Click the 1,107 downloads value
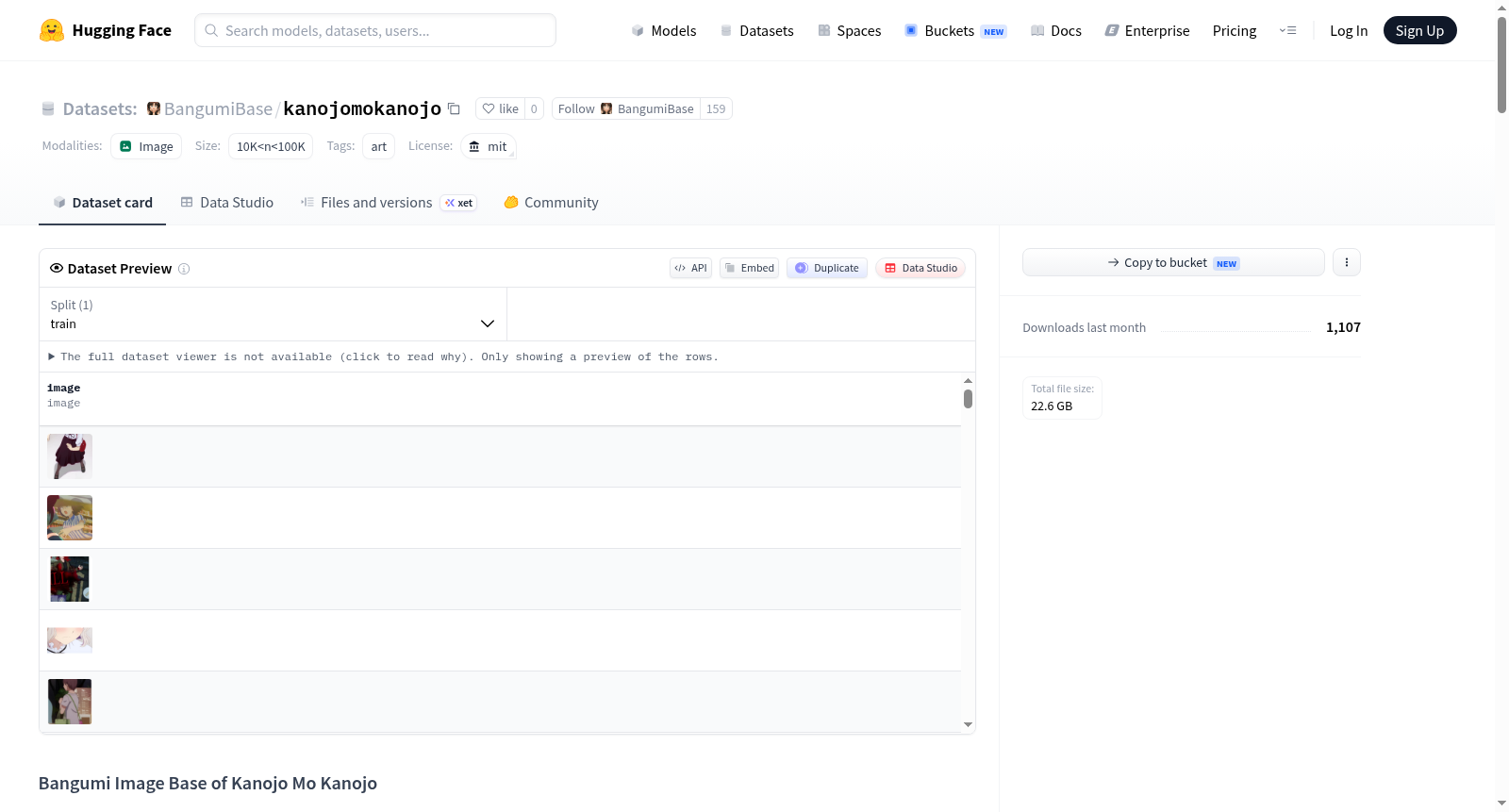The height and width of the screenshot is (812, 1509). [1343, 327]
